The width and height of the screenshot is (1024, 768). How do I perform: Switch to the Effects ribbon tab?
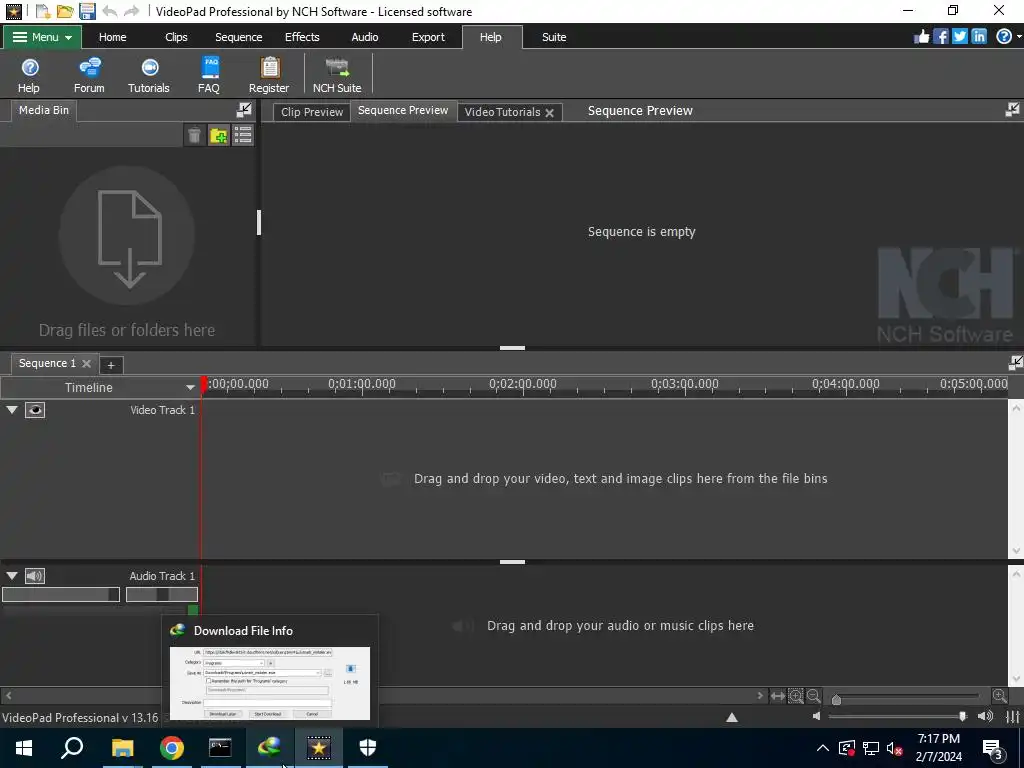(302, 37)
